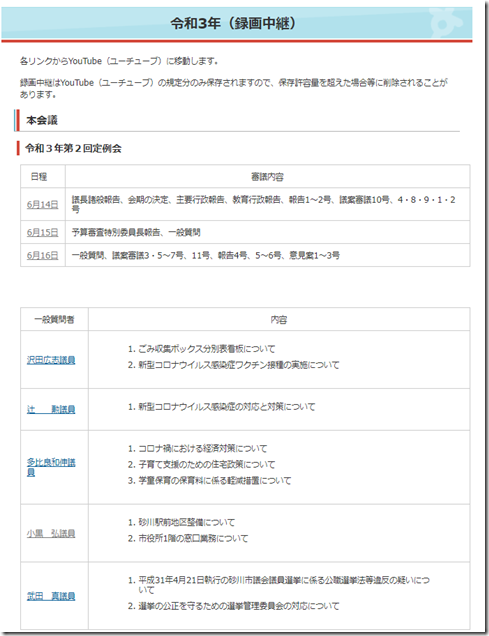Open 多比良和伸議員 video link

51,467
